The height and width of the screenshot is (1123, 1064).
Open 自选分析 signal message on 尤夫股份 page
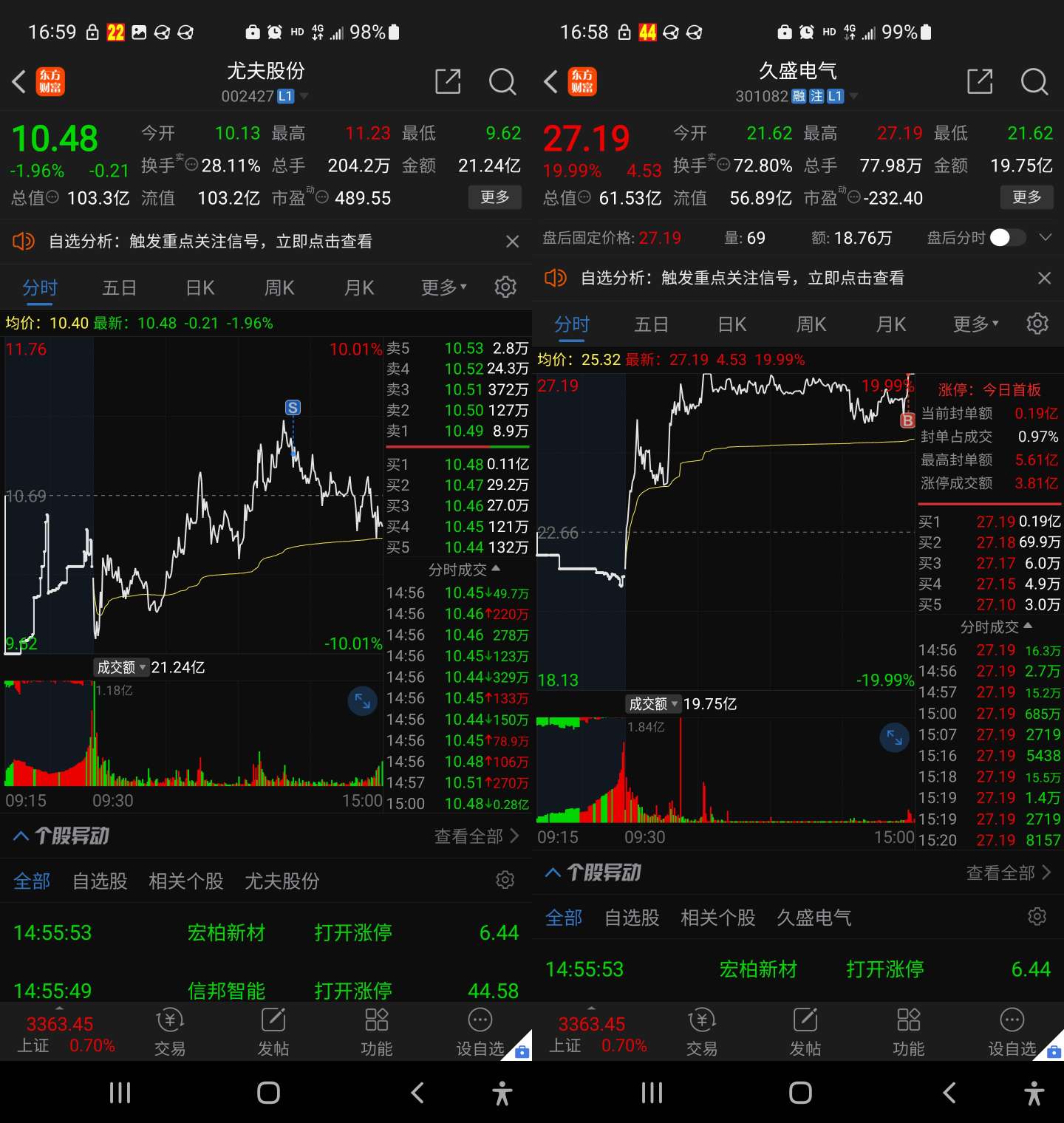211,241
